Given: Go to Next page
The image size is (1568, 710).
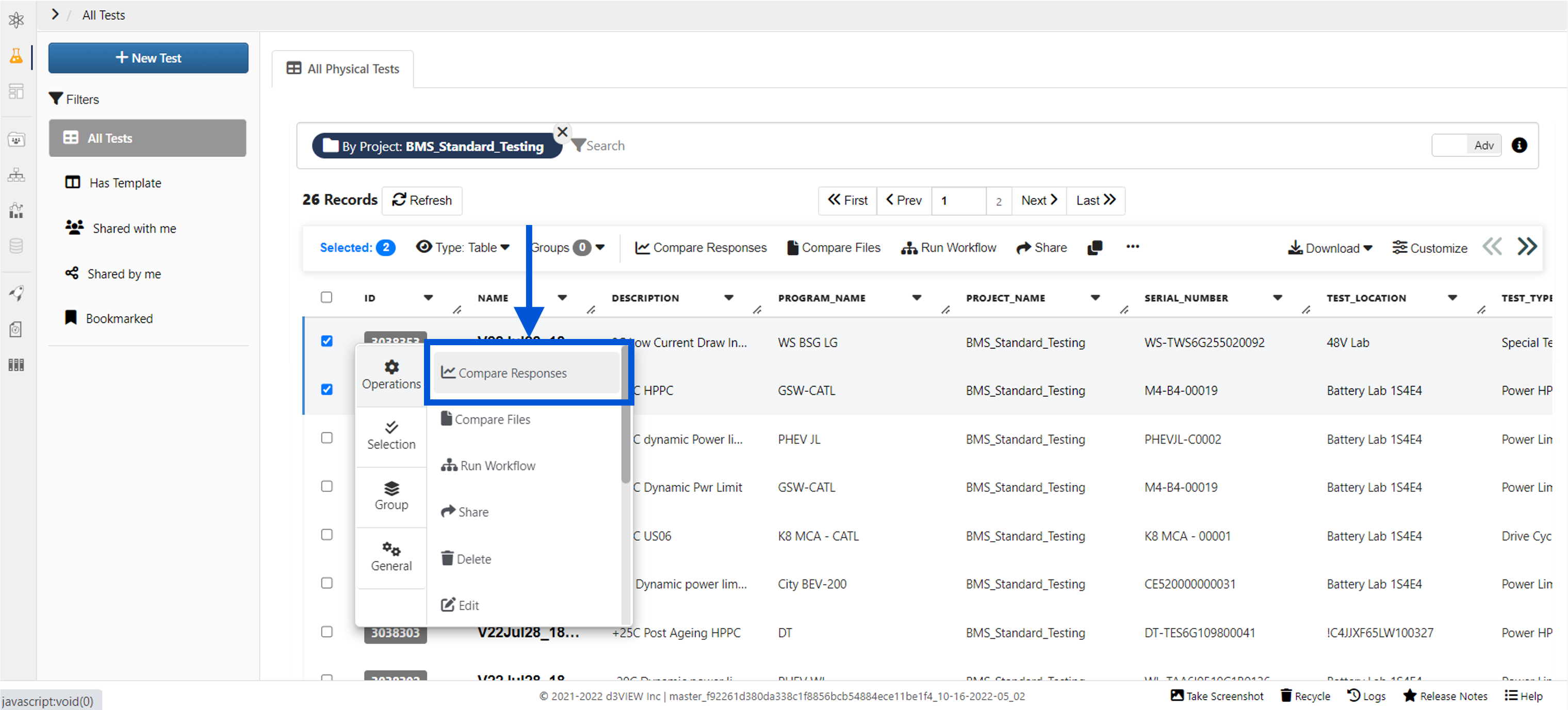Looking at the screenshot, I should (1039, 200).
